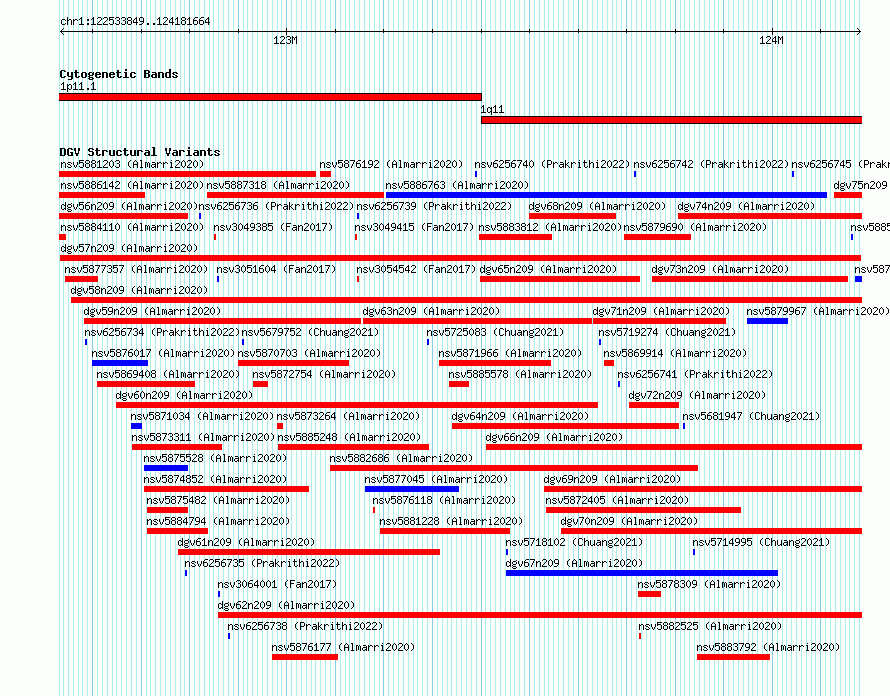Open dgv64n209 (Almarri2020) variant

click(x=520, y=416)
